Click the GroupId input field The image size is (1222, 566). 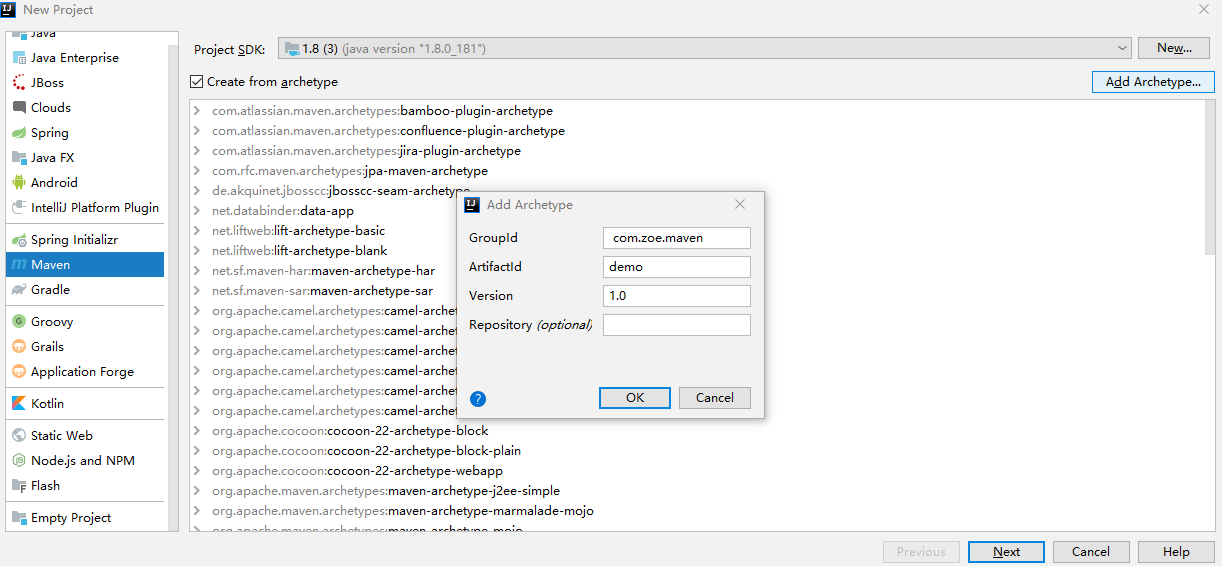point(677,238)
